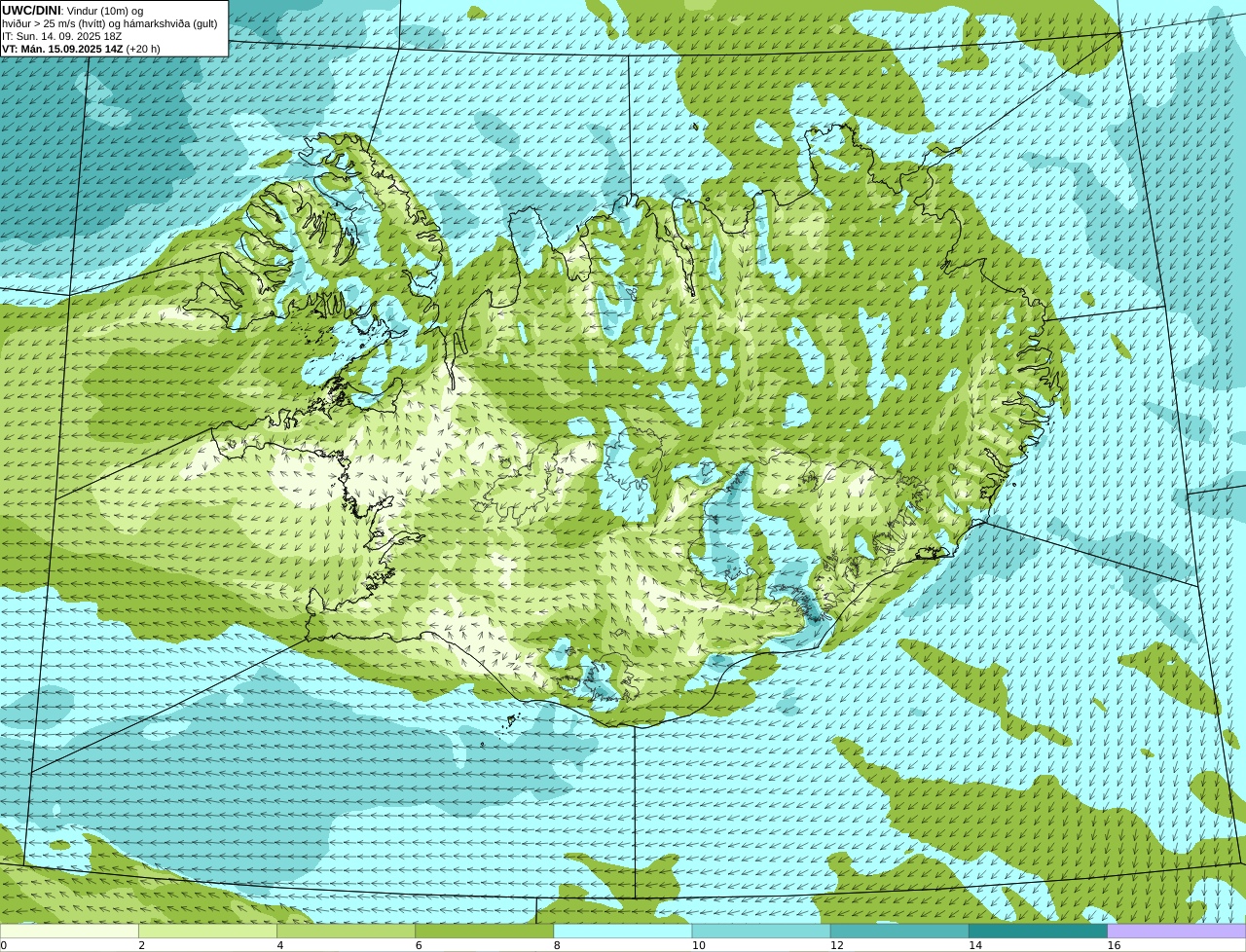
Task: Click the legend tick label '2'
Action: click(x=141, y=945)
